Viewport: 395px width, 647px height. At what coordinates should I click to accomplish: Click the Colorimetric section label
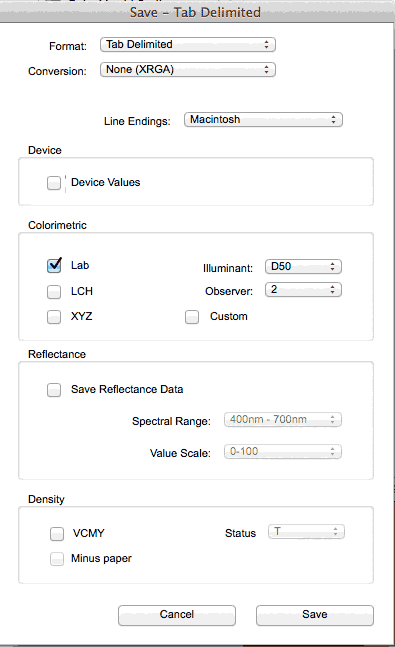(57, 225)
